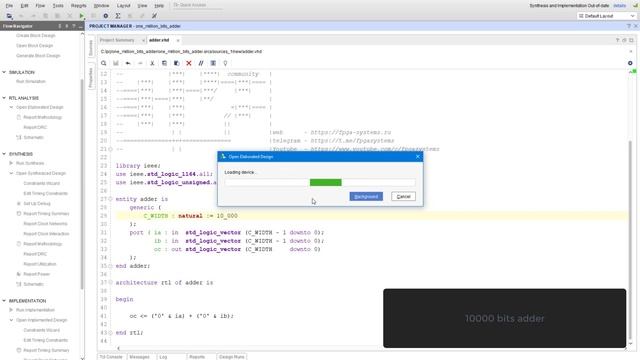The width and height of the screenshot is (640, 360).
Task: Collapse the RTL ANALYSIS section
Action: pyautogui.click(x=4, y=98)
